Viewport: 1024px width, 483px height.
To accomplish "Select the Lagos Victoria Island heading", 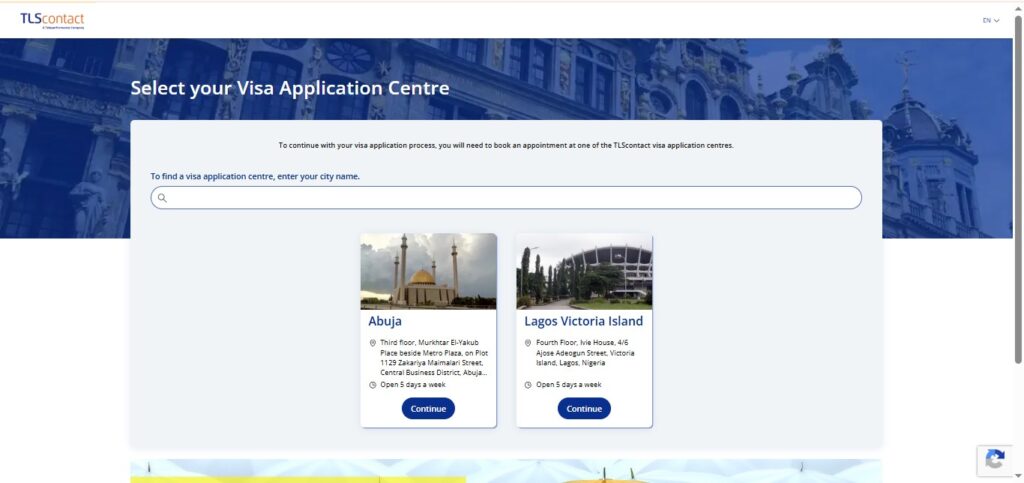I will 584,321.
